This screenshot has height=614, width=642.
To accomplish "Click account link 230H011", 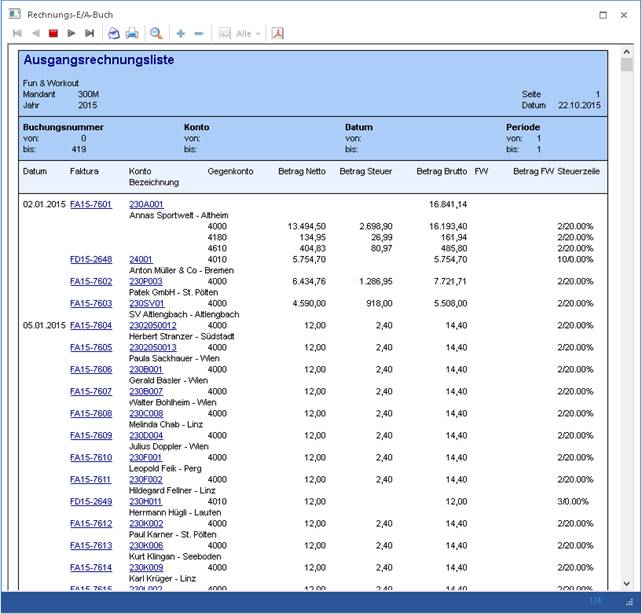I will [145, 501].
